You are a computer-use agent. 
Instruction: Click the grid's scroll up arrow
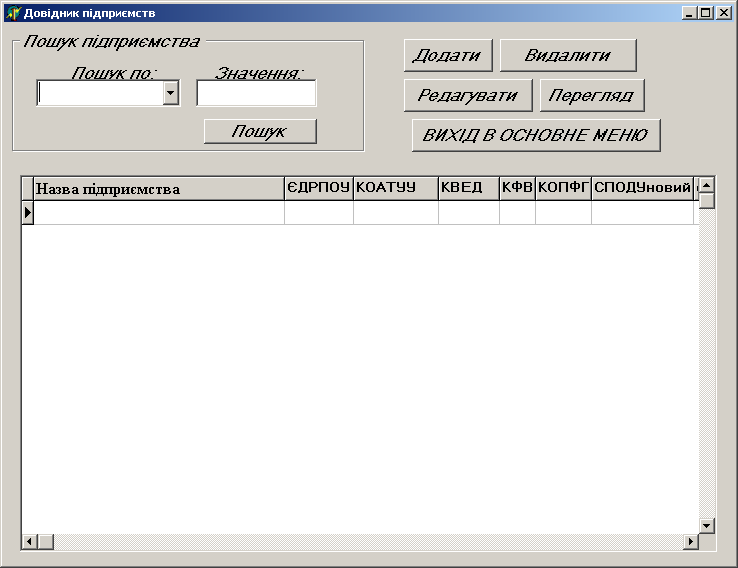(x=707, y=185)
